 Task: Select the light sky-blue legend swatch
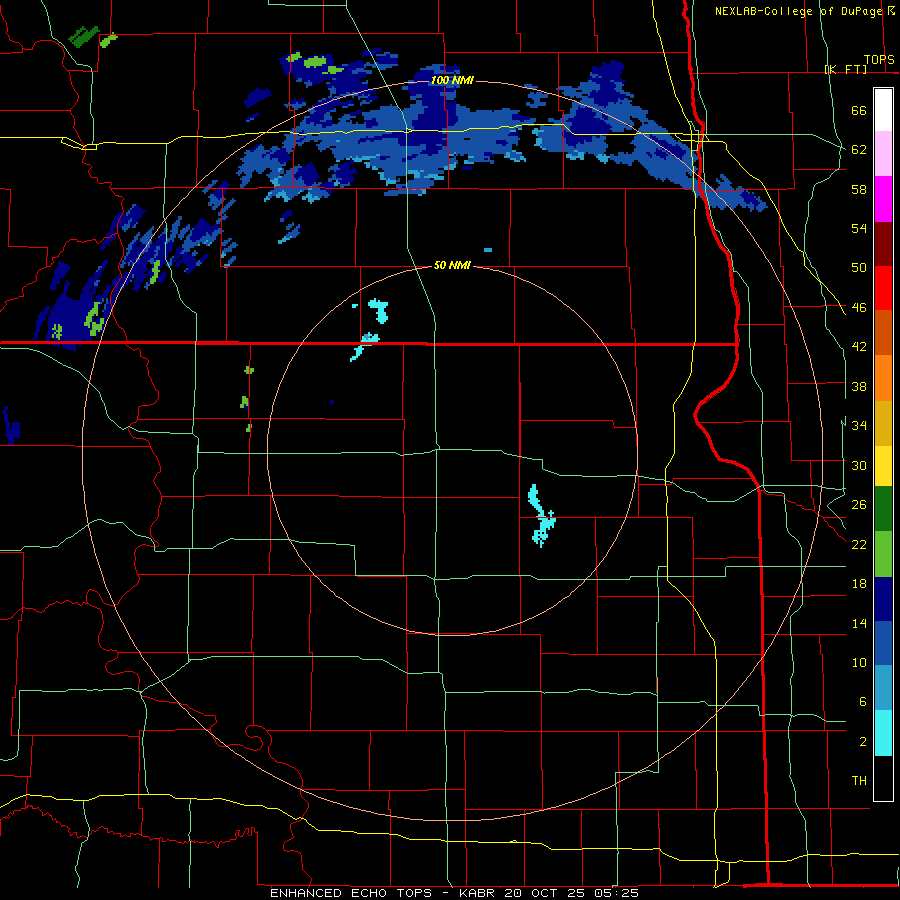tap(883, 688)
